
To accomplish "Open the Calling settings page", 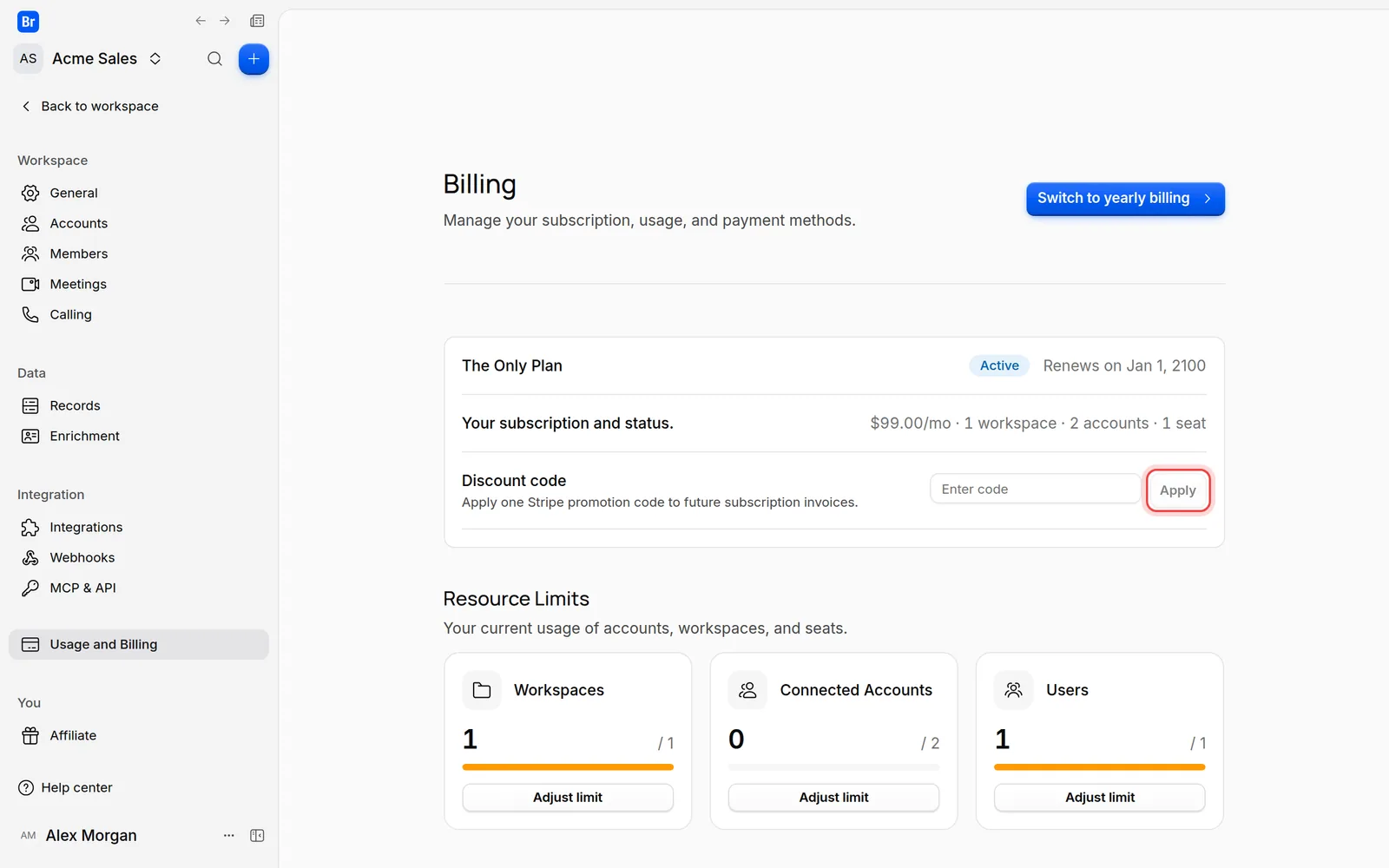I will (139, 314).
